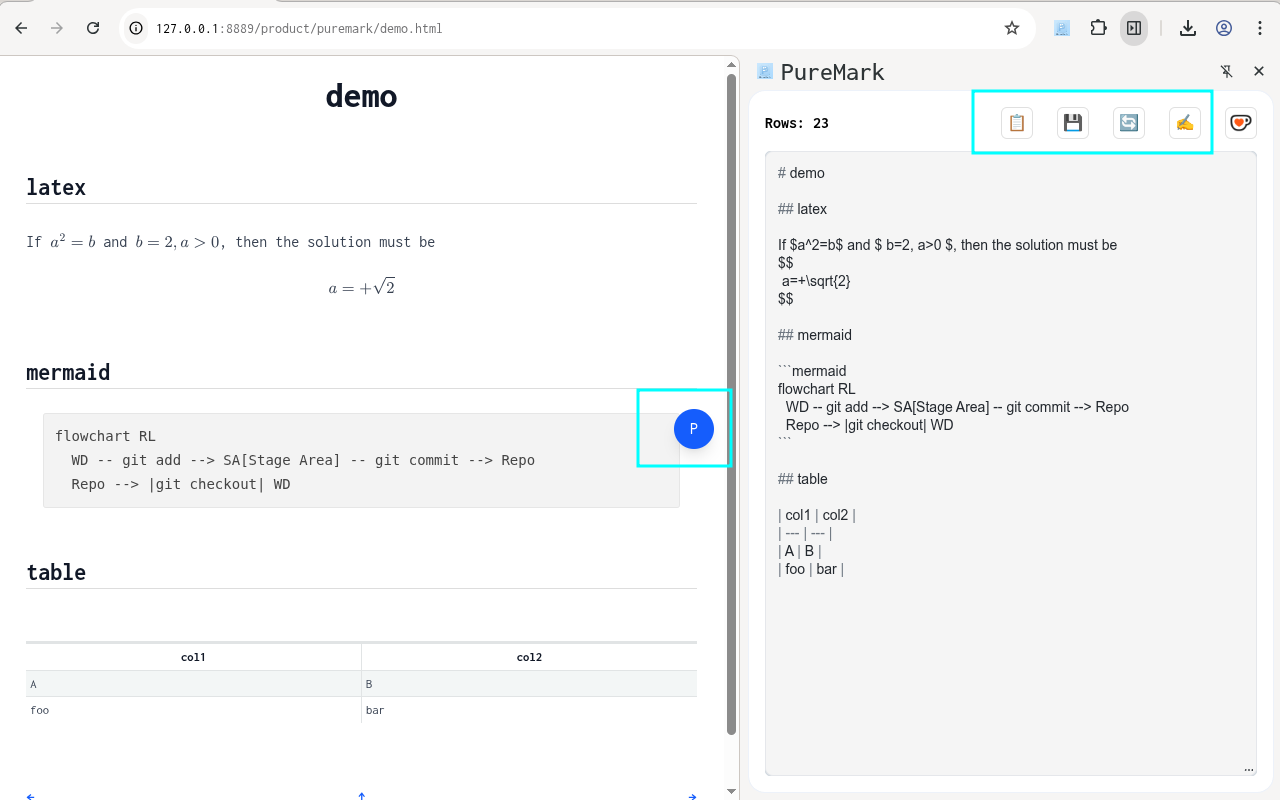The width and height of the screenshot is (1280, 800).
Task: Click the resize handle of the markdown editor
Action: tap(1249, 769)
